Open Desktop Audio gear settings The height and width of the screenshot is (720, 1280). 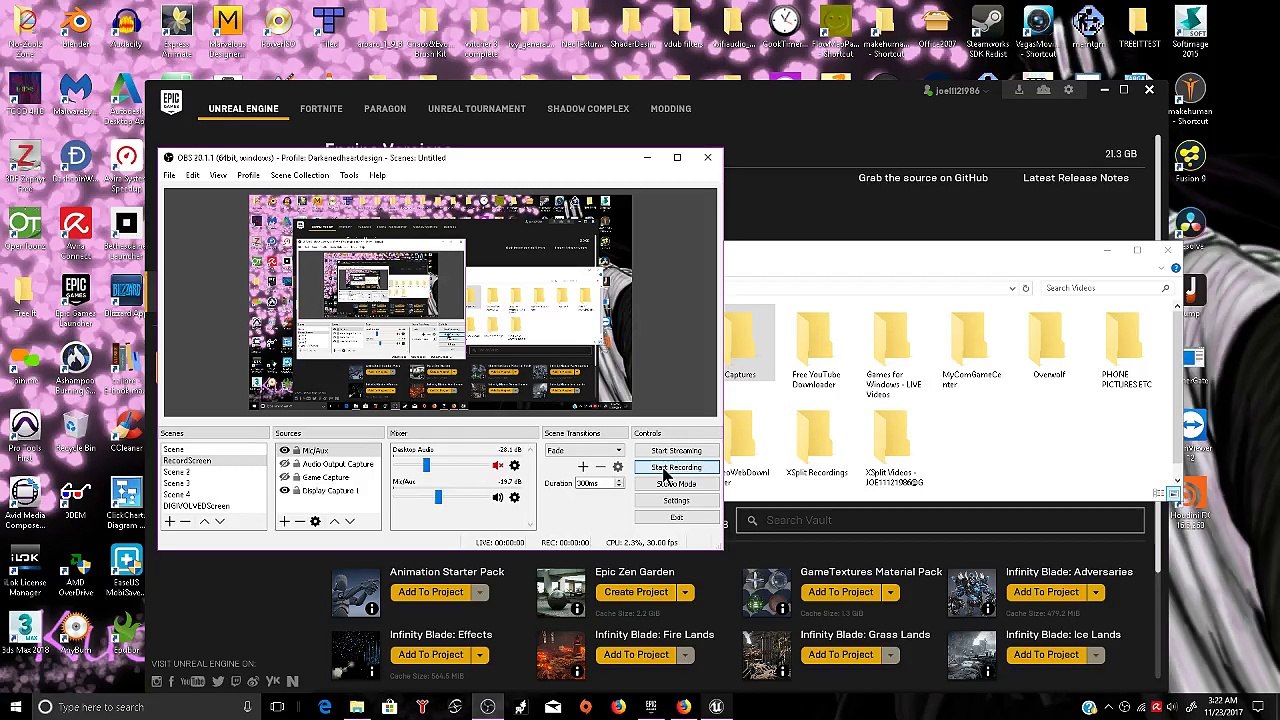[515, 466]
